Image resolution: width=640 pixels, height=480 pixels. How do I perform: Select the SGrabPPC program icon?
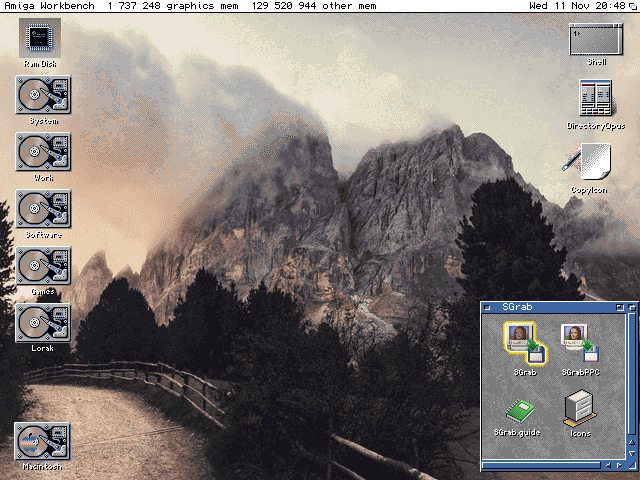point(580,344)
